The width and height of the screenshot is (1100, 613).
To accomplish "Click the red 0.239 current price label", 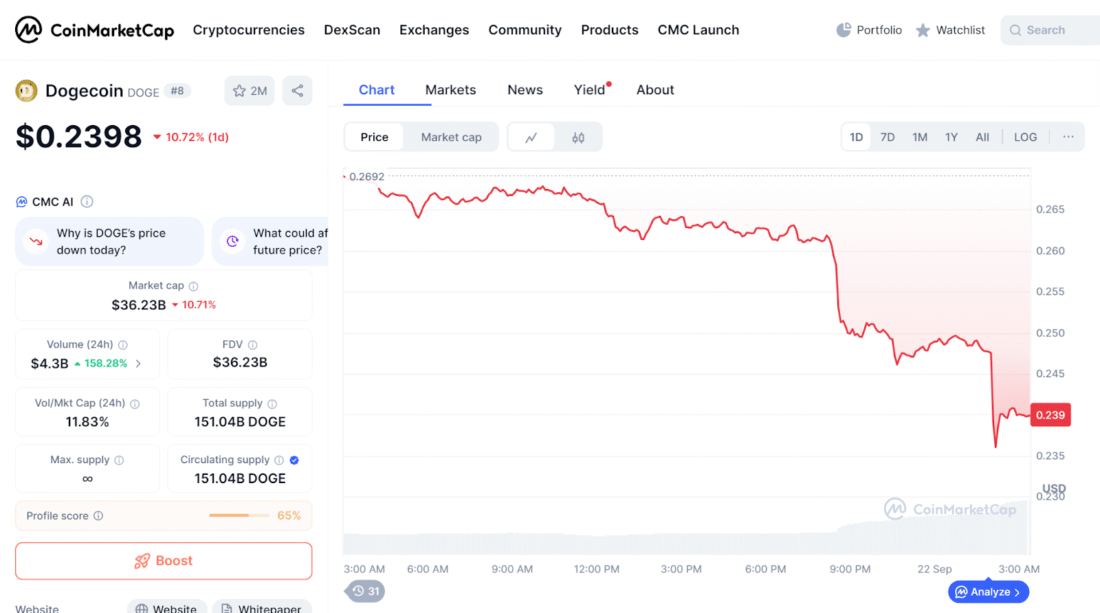I will click(x=1050, y=415).
